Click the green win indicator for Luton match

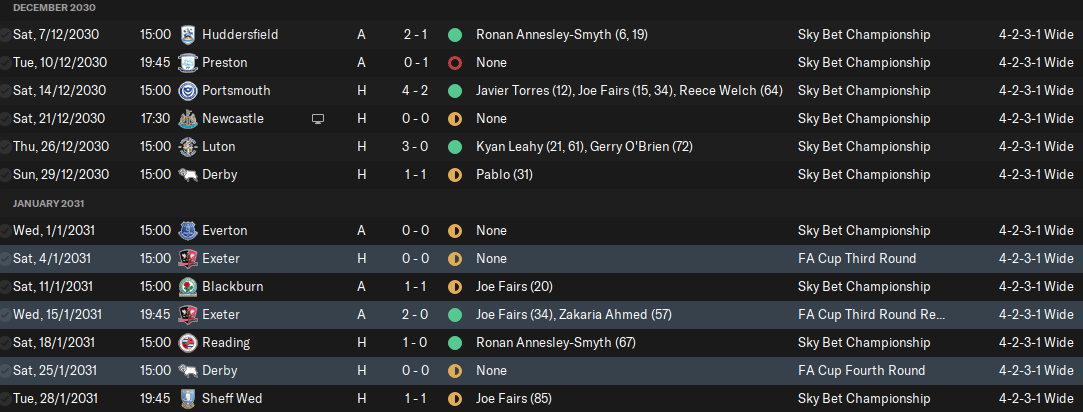coord(454,146)
